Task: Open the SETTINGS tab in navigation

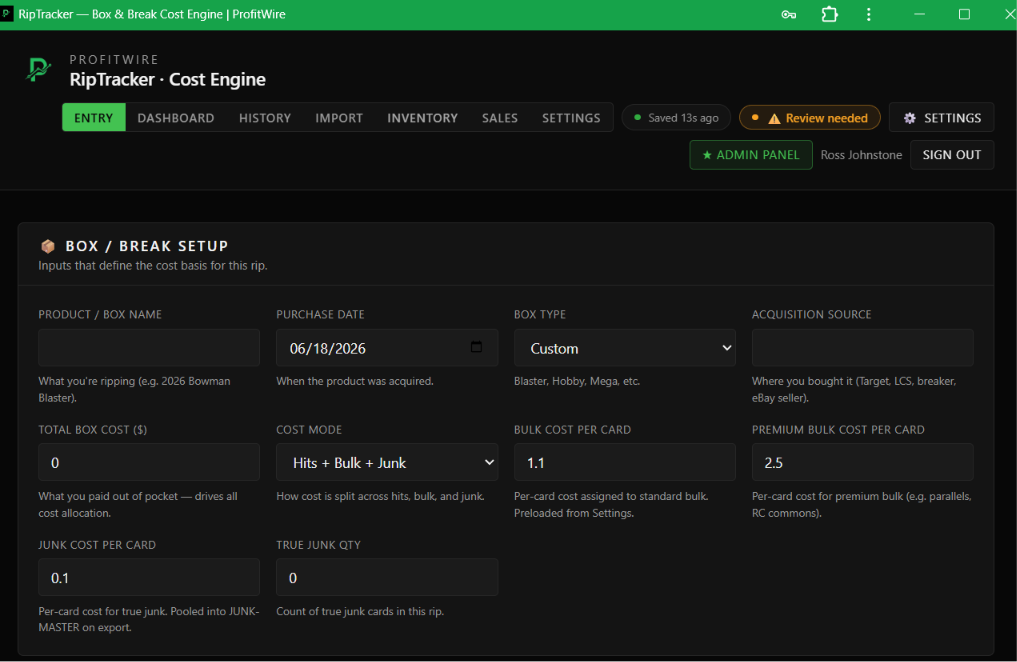Action: (571, 117)
